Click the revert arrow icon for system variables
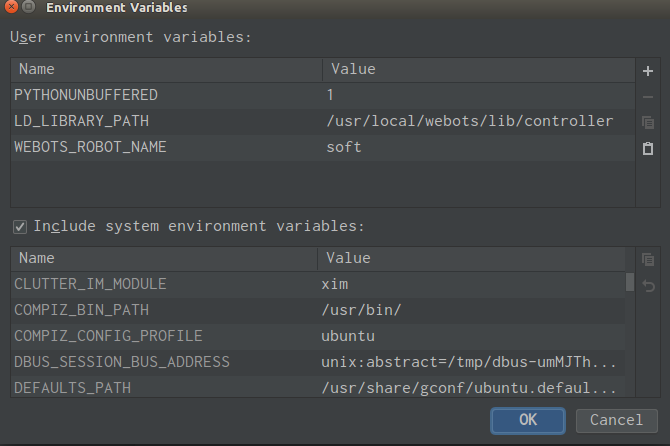670x446 pixels. click(x=647, y=285)
